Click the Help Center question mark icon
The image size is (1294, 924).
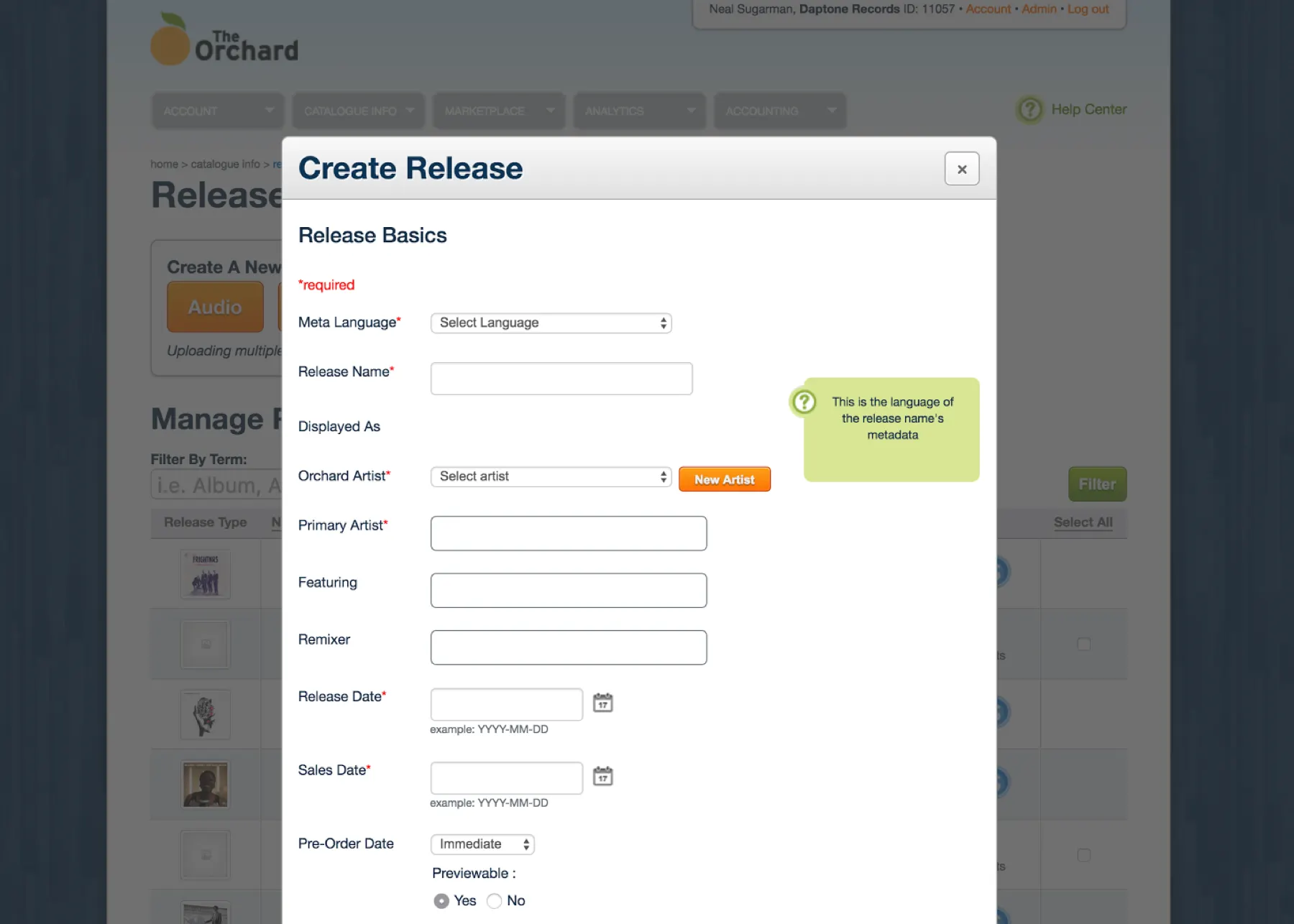point(1029,110)
